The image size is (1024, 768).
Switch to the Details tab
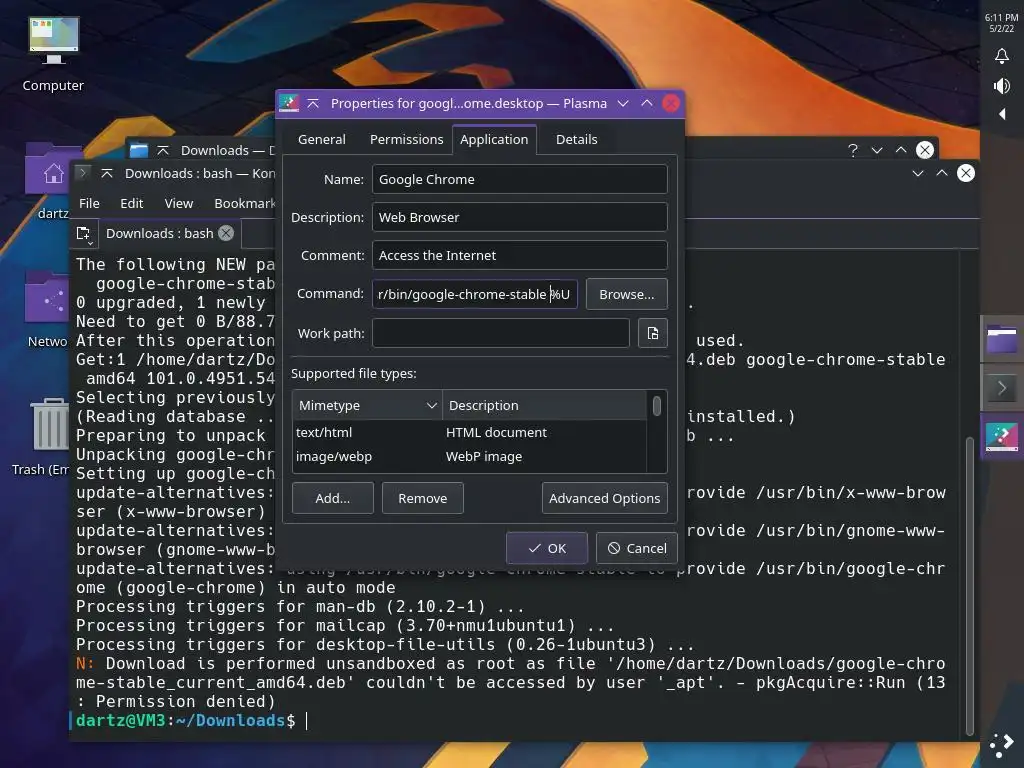pyautogui.click(x=576, y=139)
